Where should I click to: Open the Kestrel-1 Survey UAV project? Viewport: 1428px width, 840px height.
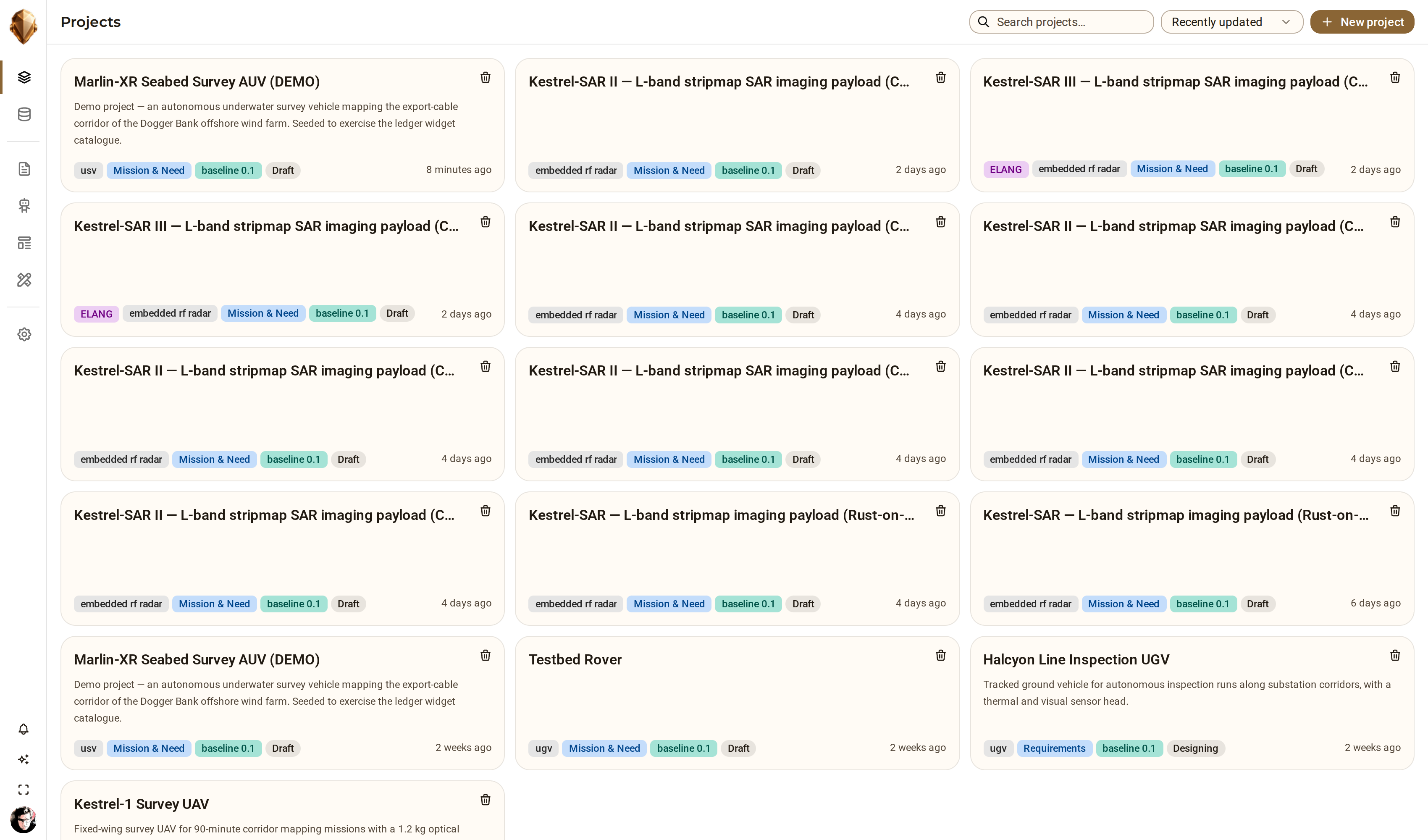coord(282,811)
